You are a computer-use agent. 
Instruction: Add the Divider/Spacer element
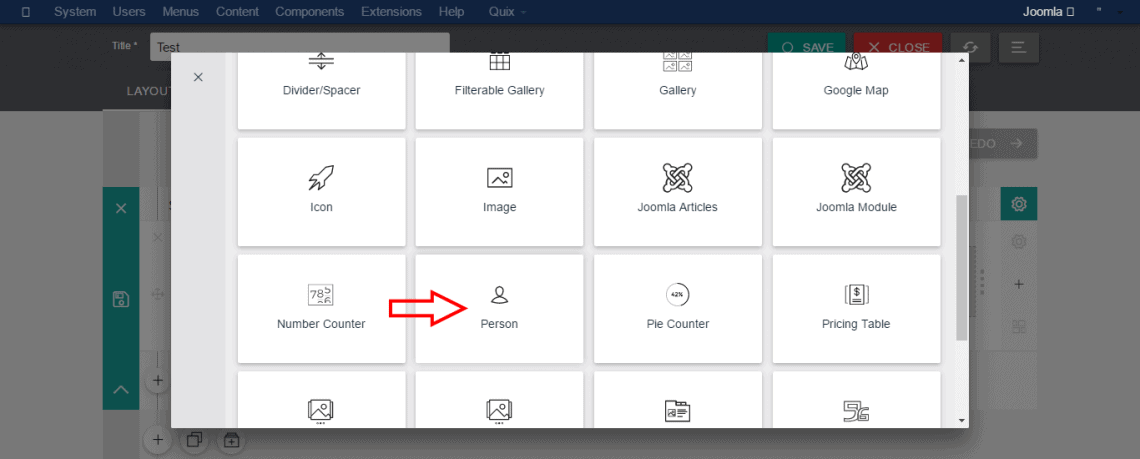click(321, 78)
